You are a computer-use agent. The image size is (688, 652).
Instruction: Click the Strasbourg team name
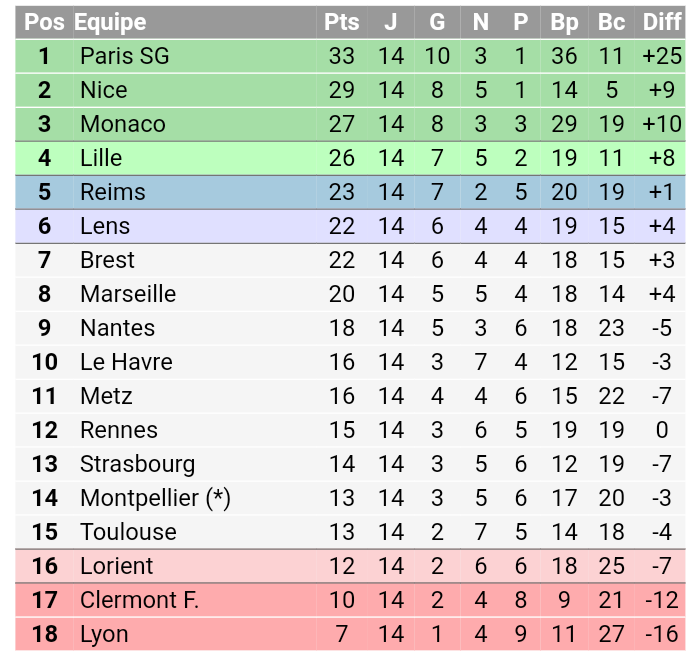click(138, 465)
